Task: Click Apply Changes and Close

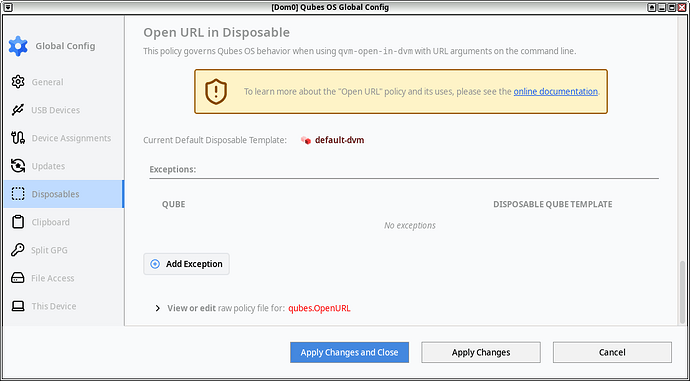Action: click(x=349, y=352)
